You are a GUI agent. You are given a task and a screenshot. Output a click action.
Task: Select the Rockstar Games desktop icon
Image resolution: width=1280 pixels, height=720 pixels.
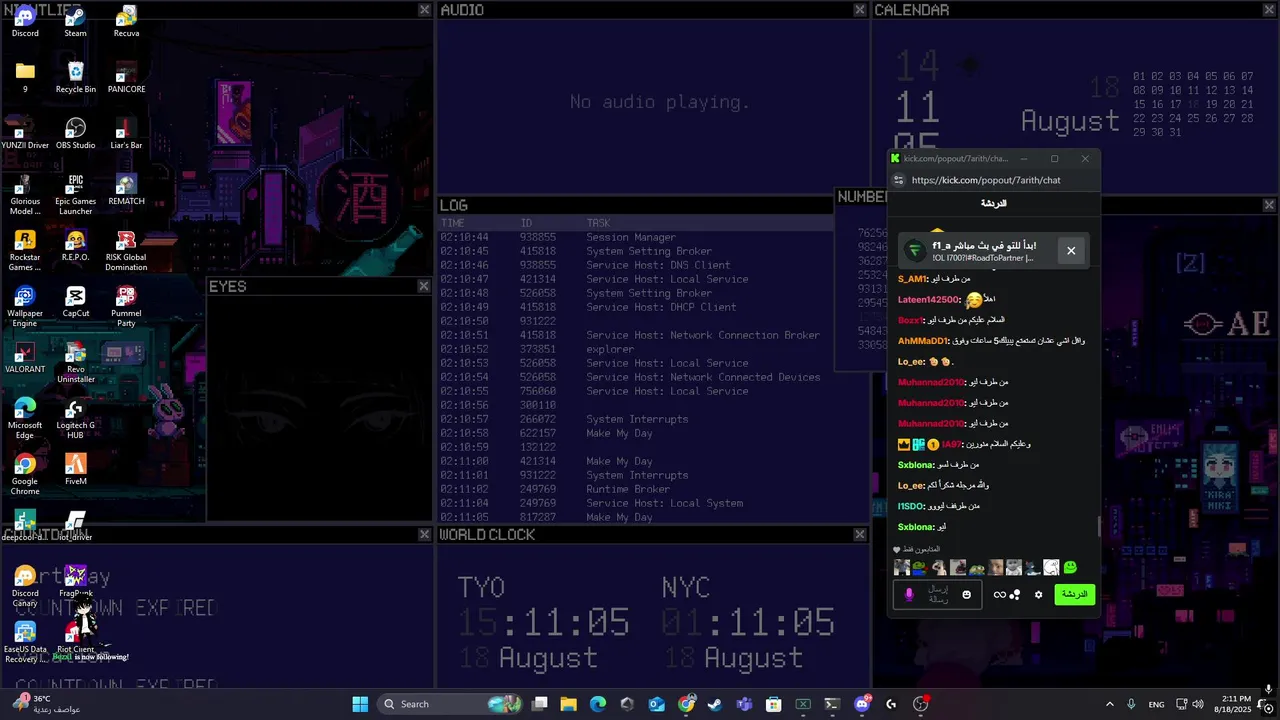click(25, 250)
